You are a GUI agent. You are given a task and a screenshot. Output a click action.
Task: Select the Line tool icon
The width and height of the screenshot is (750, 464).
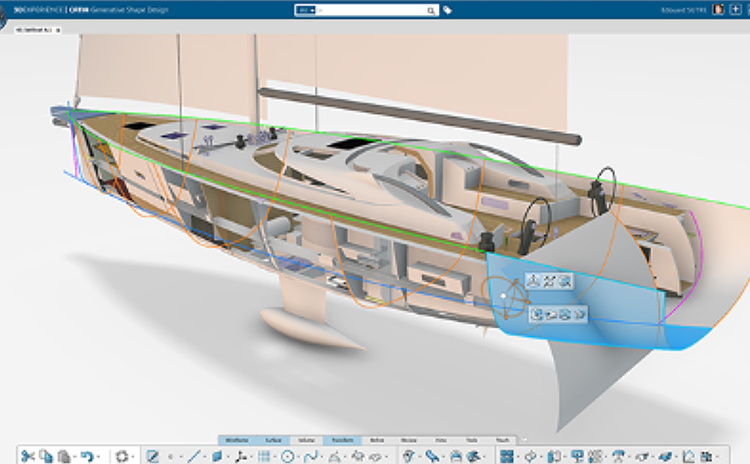click(195, 456)
